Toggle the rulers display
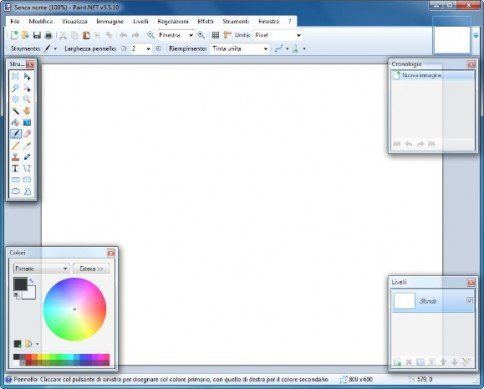This screenshot has height=389, width=484. (x=227, y=35)
